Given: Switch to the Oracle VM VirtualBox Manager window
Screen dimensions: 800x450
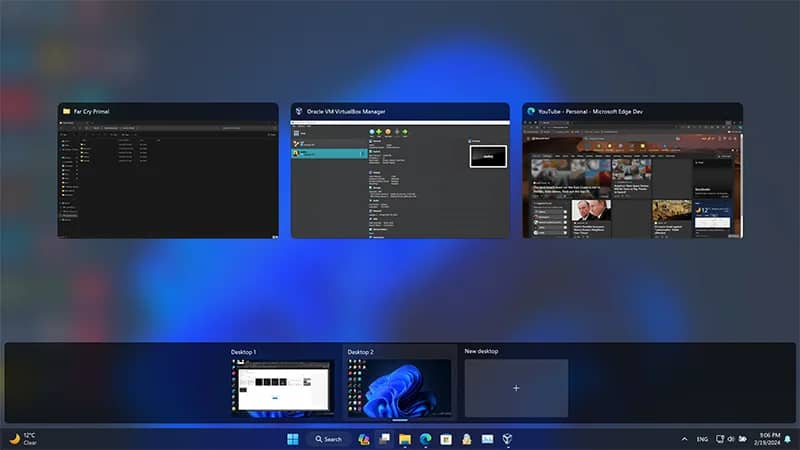Looking at the screenshot, I should point(400,170).
